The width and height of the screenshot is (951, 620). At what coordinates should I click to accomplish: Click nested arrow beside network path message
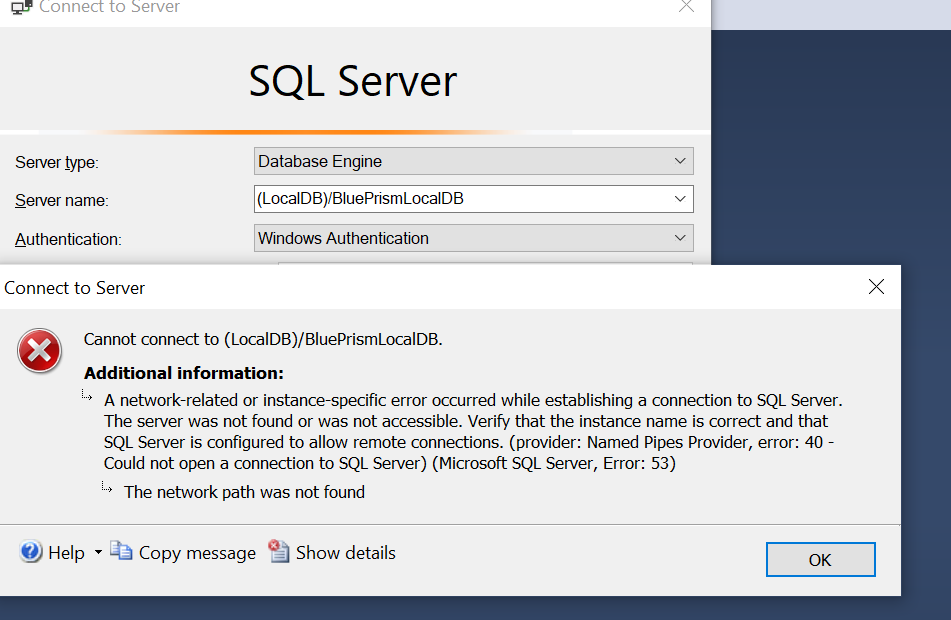click(x=107, y=488)
